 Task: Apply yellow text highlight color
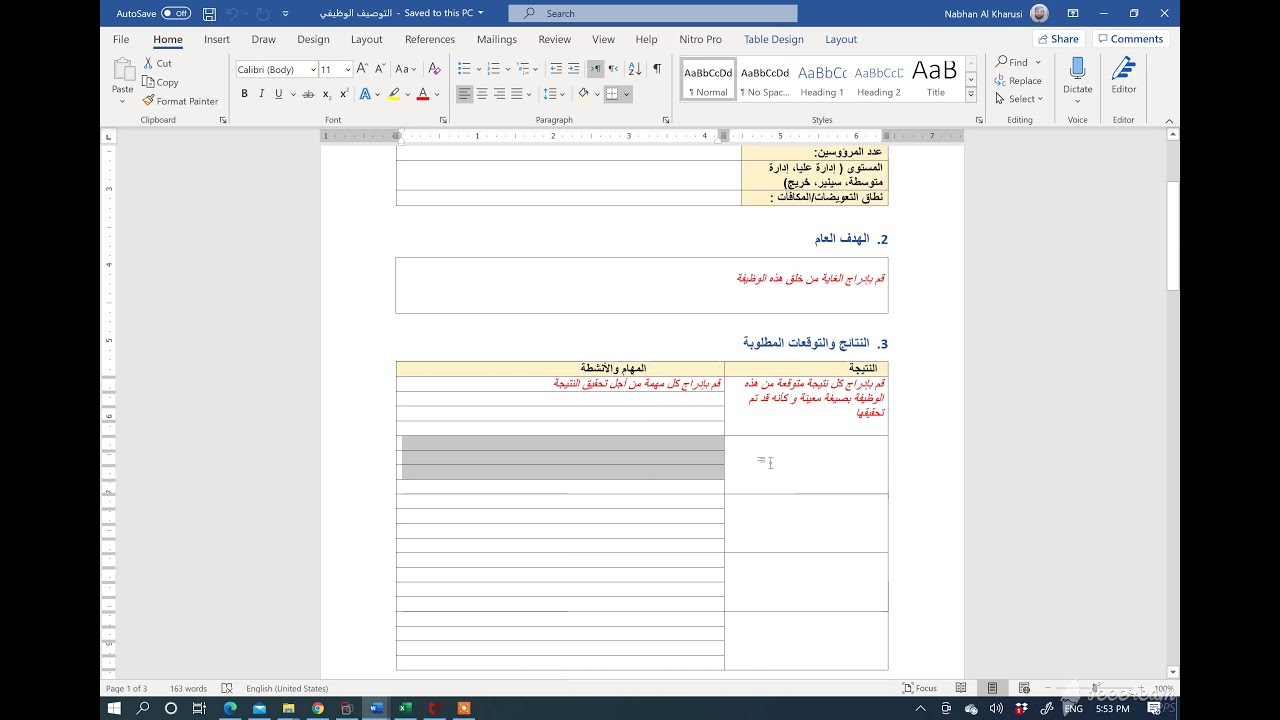click(394, 94)
